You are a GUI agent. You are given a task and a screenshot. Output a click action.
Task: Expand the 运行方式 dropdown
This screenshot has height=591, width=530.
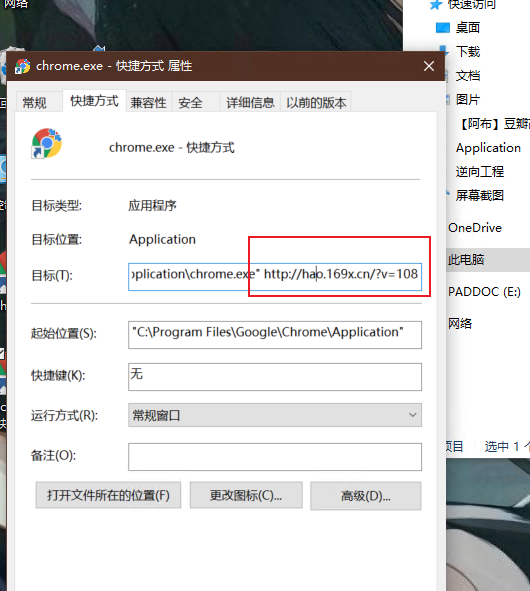tap(275, 415)
